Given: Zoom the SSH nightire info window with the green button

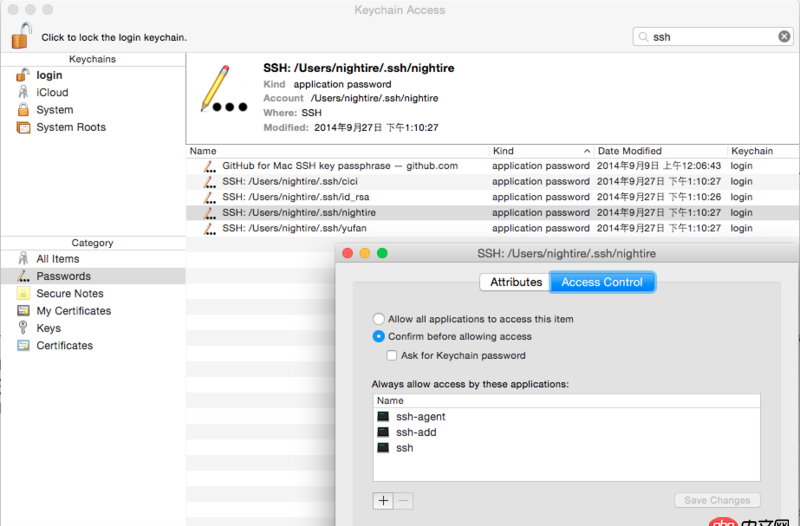Looking at the screenshot, I should (382, 253).
